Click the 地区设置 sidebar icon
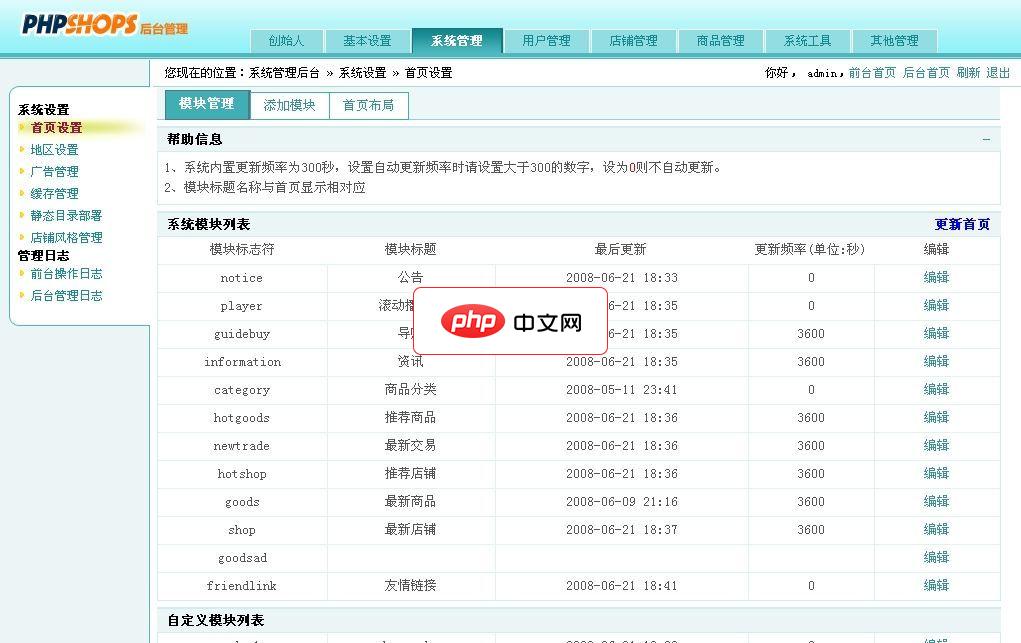Screen dimensions: 1021x643 tap(22, 149)
